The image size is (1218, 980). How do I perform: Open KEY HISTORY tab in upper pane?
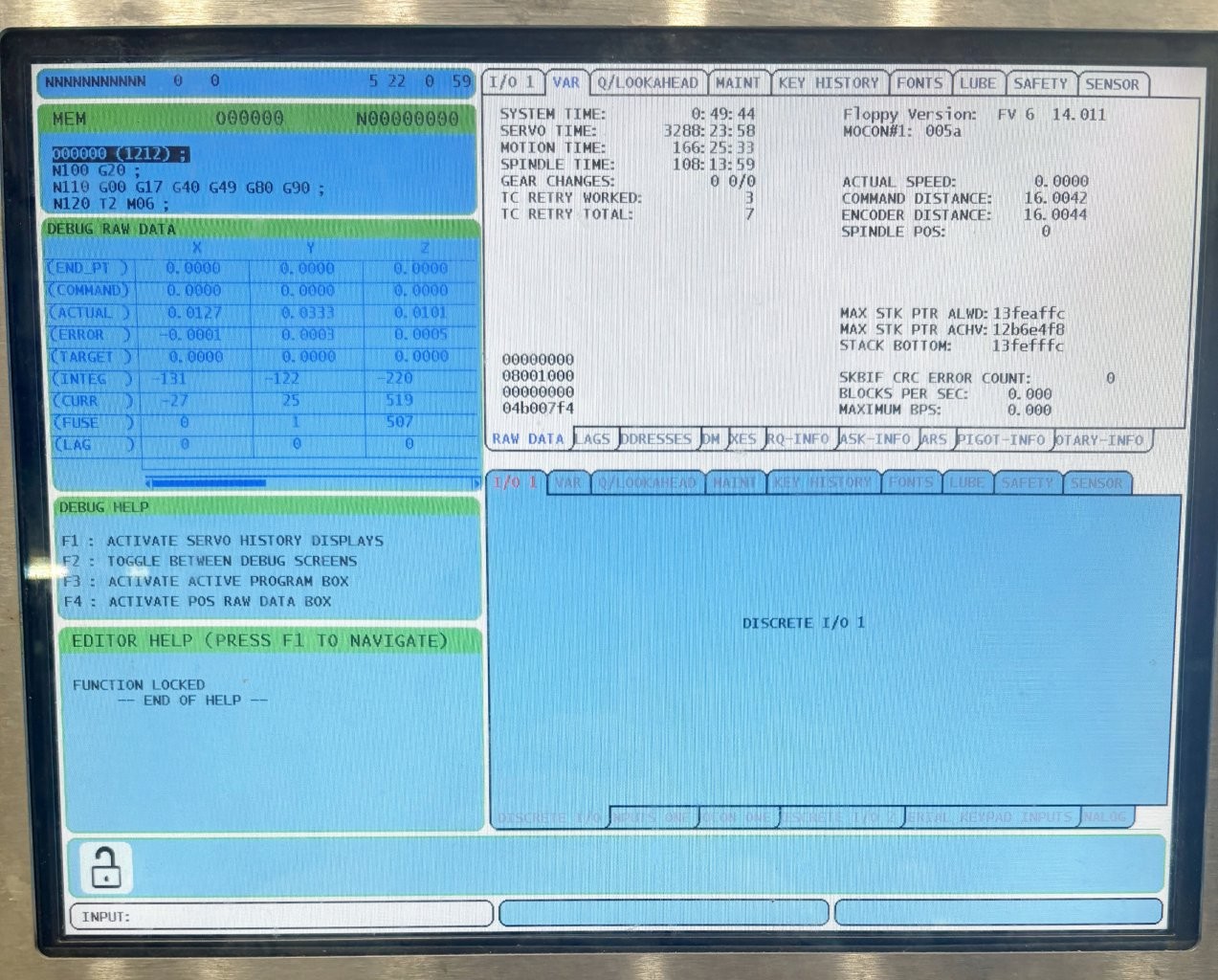829,83
